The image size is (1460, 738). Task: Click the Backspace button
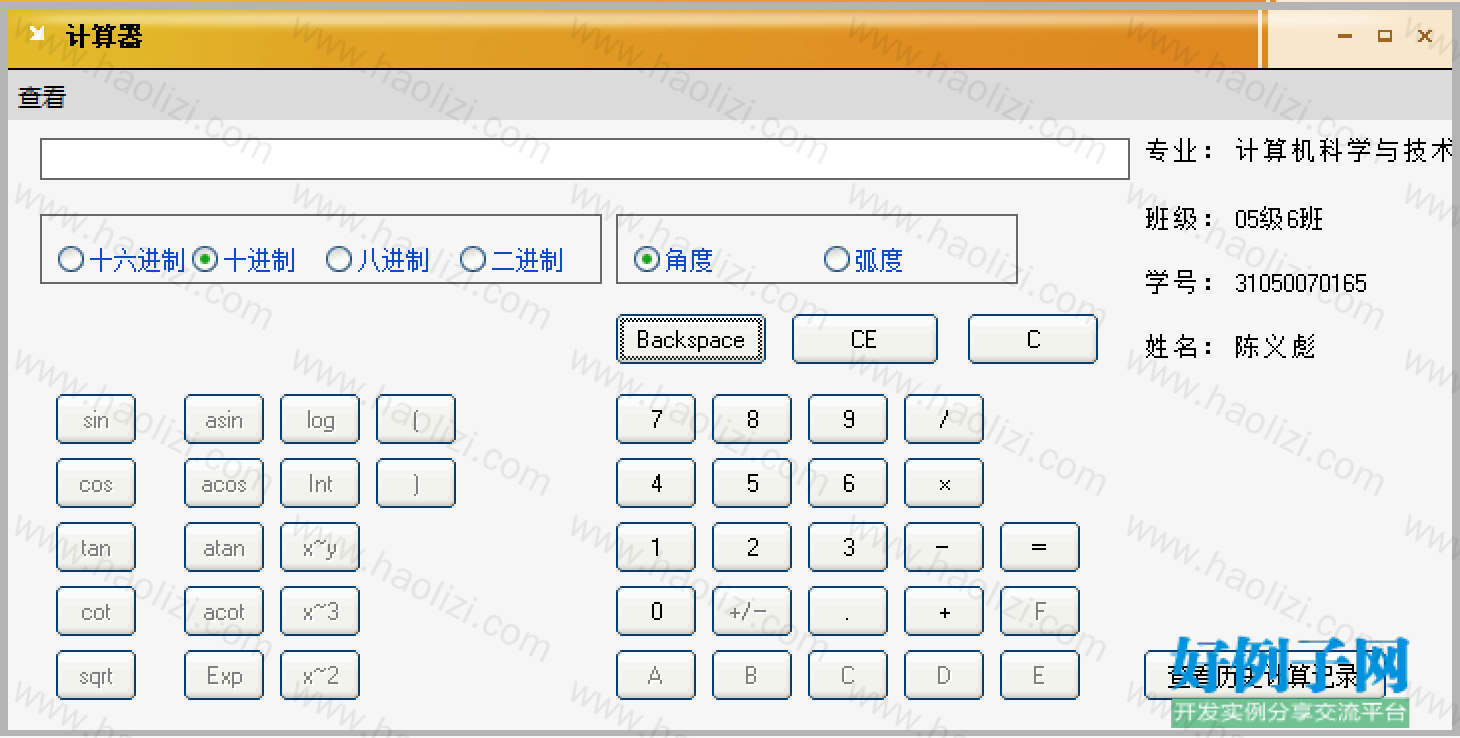(691, 339)
